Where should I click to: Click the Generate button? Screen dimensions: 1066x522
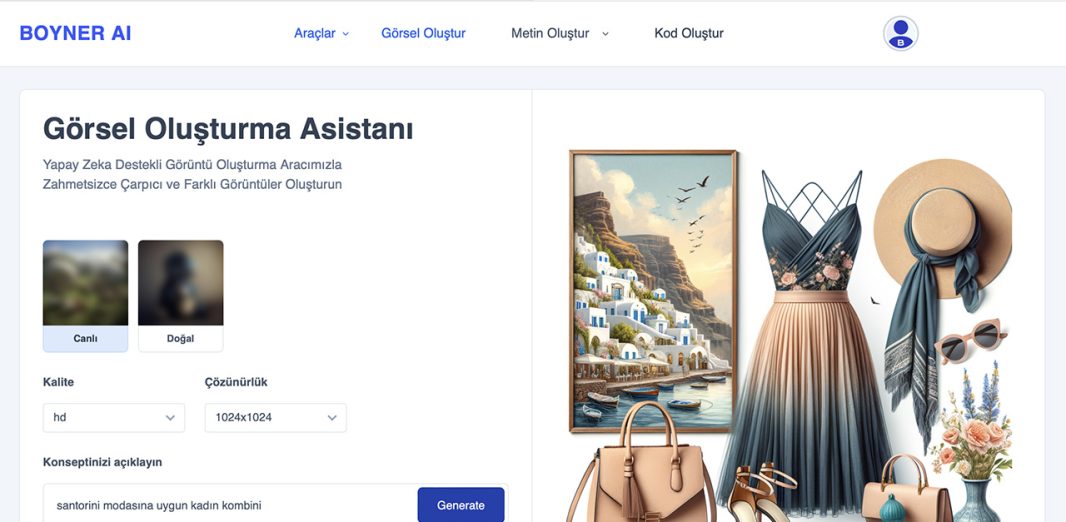pos(461,505)
